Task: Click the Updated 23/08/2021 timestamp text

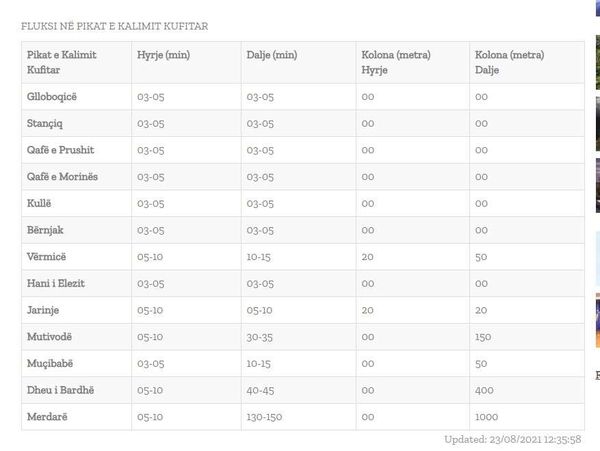Action: click(512, 440)
